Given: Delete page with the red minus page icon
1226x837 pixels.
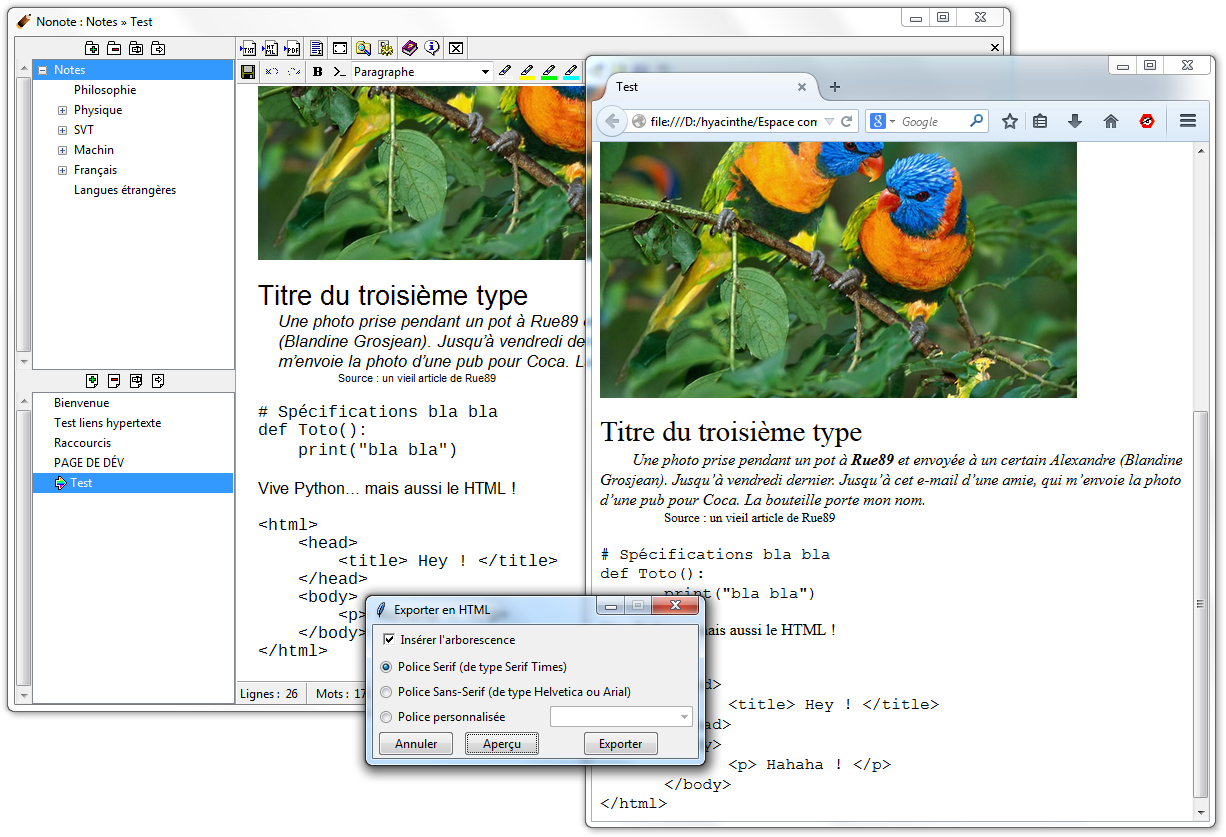Looking at the screenshot, I should point(114,380).
